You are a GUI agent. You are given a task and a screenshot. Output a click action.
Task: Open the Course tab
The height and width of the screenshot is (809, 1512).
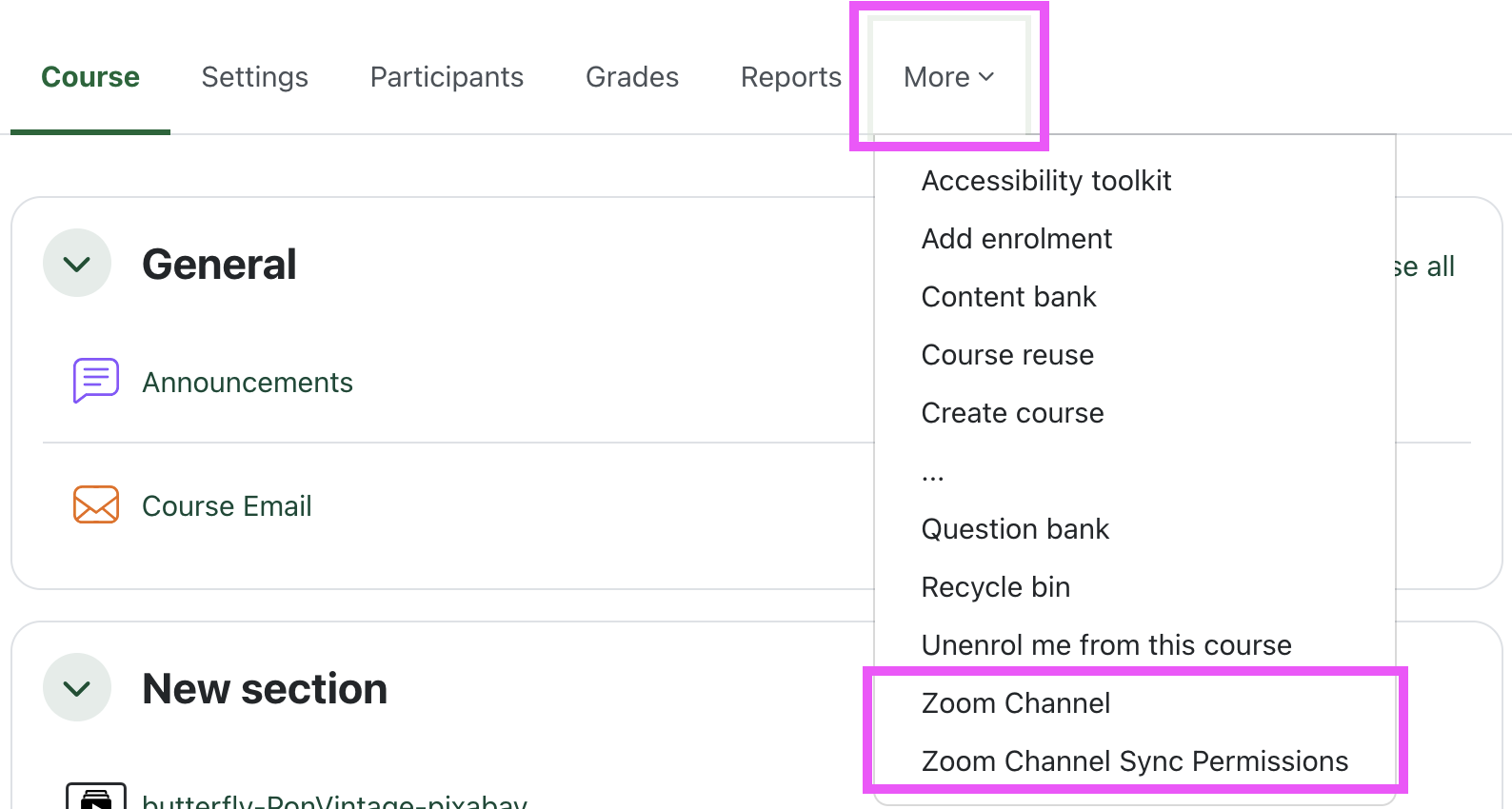tap(90, 77)
